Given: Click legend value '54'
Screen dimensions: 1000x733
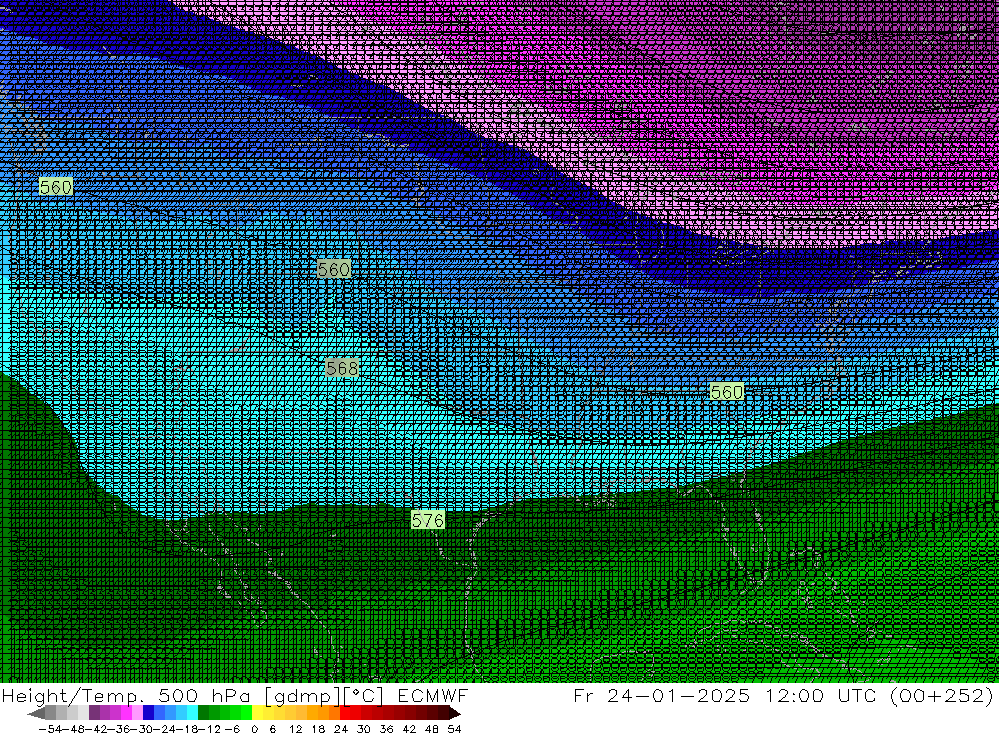Looking at the screenshot, I should point(454,729).
